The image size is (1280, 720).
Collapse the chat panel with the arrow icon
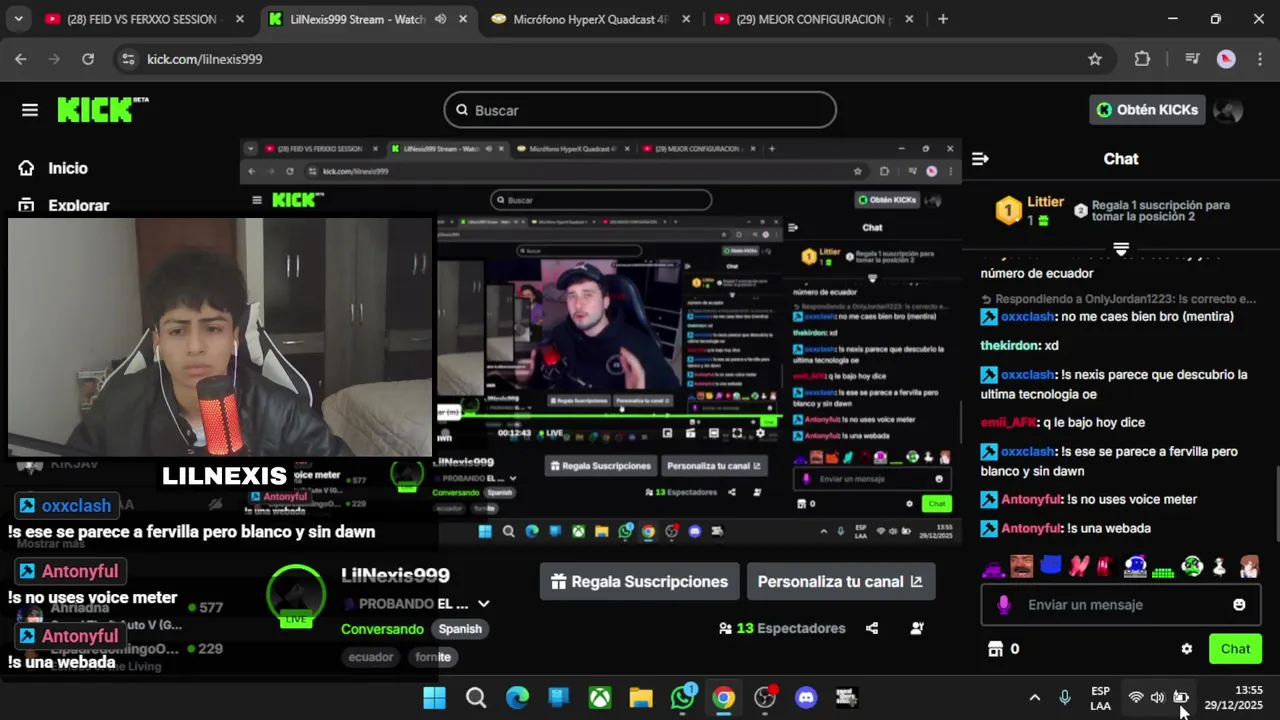pos(980,159)
